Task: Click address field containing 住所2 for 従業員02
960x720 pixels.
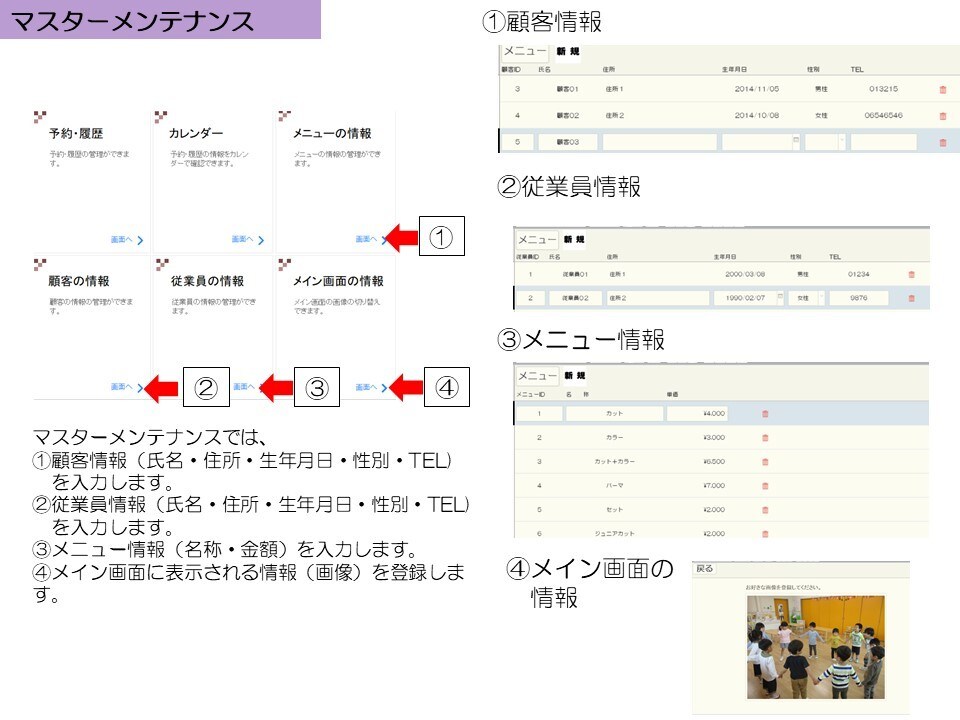Action: coord(658,298)
